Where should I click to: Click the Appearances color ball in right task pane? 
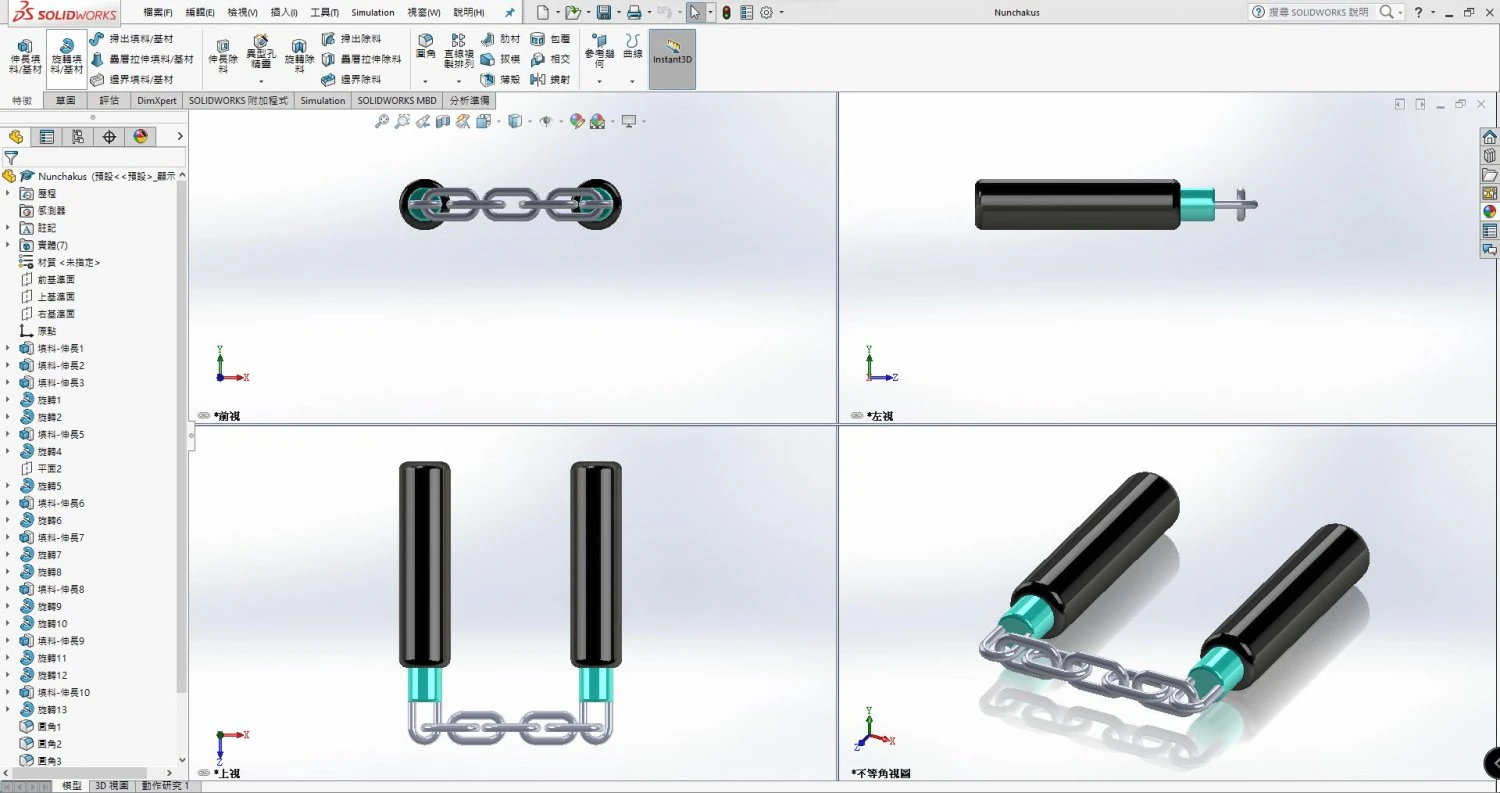(x=1489, y=212)
